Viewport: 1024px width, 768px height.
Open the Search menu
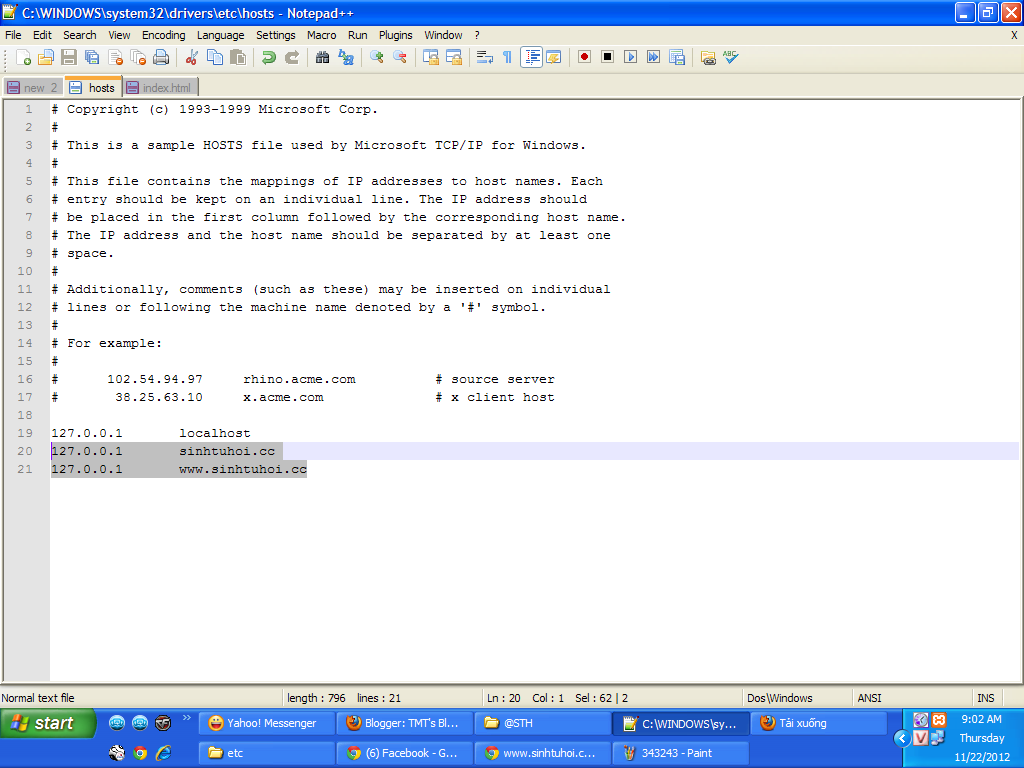pyautogui.click(x=80, y=35)
